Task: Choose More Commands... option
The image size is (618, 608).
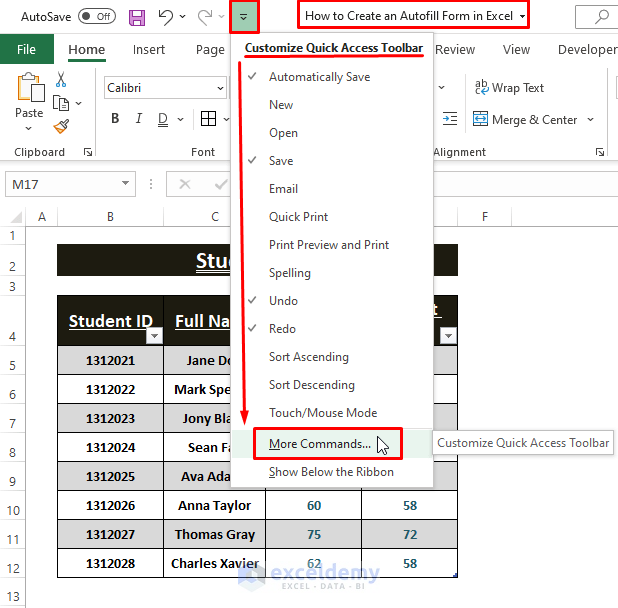Action: coord(319,444)
